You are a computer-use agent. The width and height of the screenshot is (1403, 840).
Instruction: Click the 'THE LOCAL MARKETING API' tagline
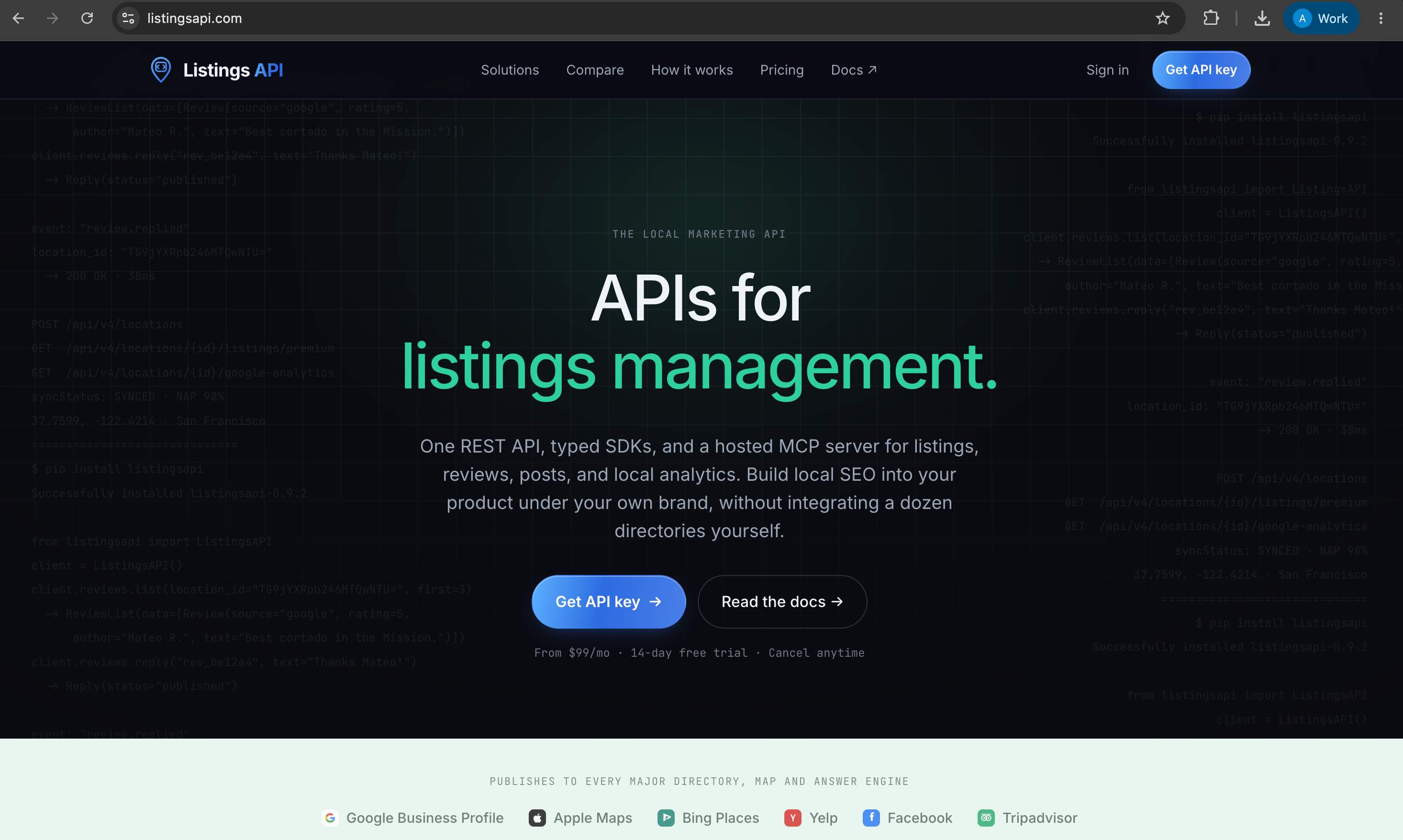tap(699, 234)
